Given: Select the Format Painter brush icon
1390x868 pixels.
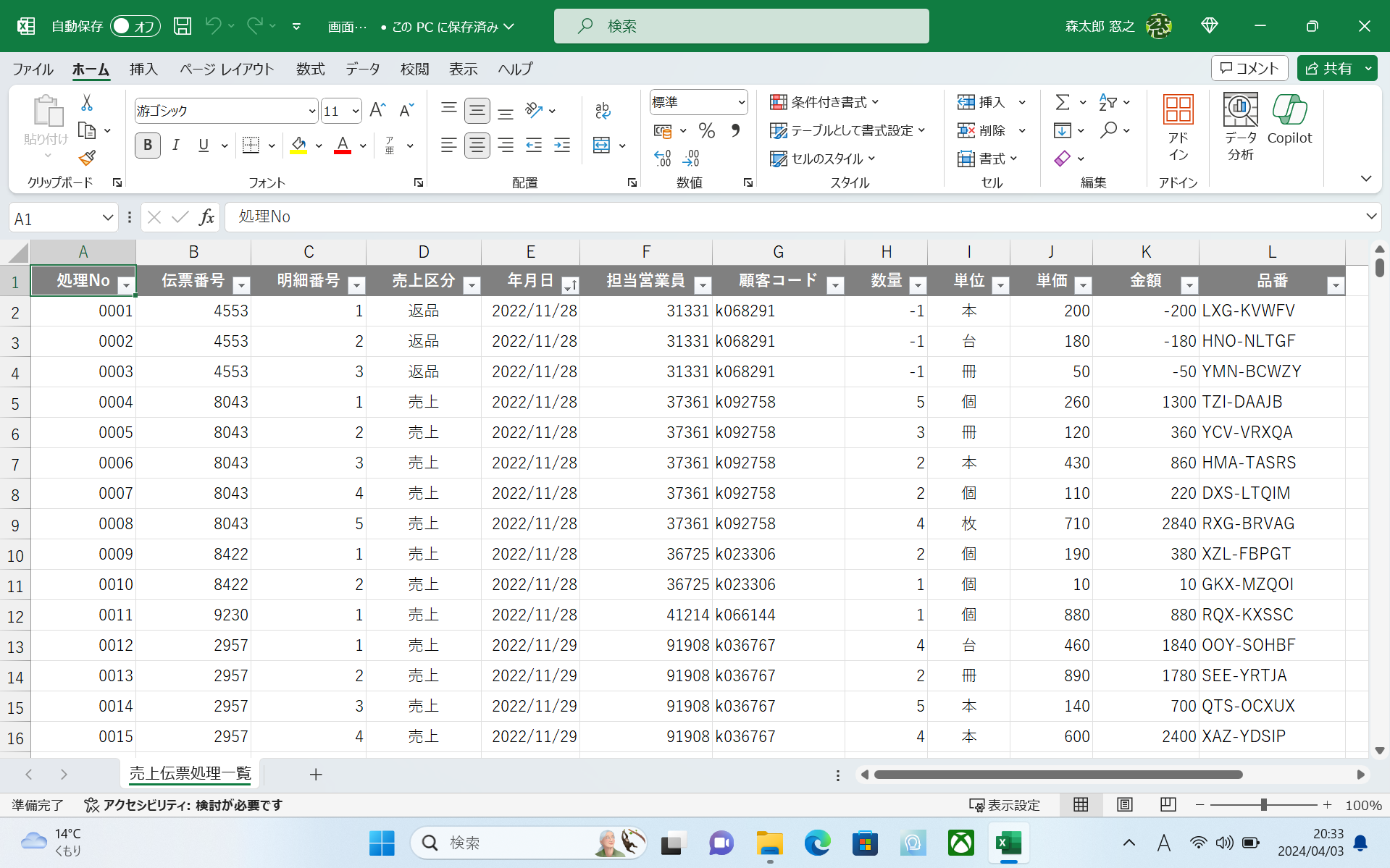Looking at the screenshot, I should (87, 158).
